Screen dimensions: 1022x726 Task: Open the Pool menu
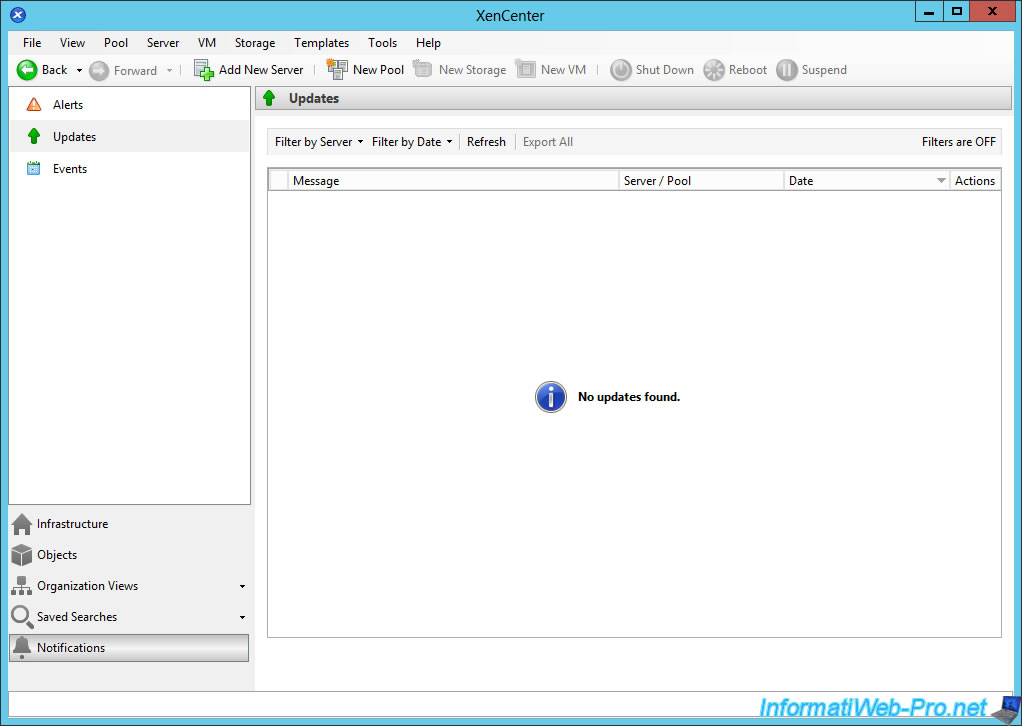(x=116, y=42)
